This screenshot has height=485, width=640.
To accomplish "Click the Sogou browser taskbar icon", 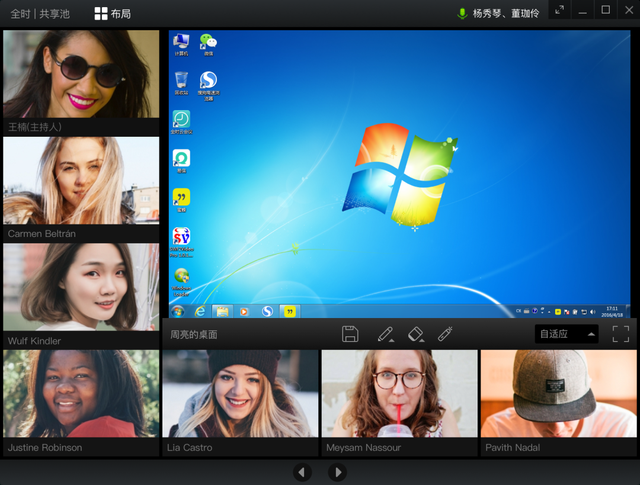I will tap(267, 311).
